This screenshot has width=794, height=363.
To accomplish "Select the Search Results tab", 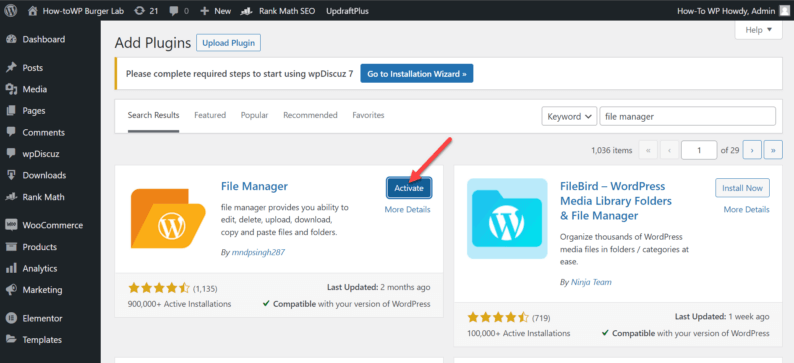I will [x=153, y=115].
